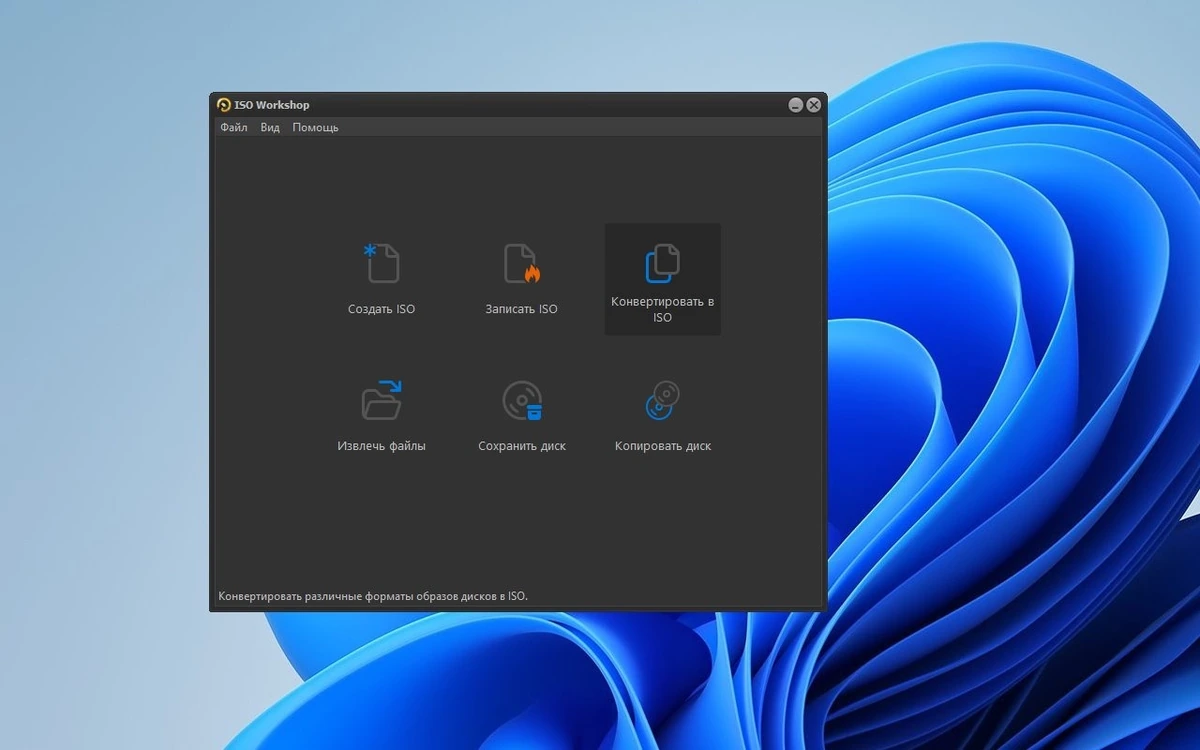Open the Создать ISO tool icon

381,263
